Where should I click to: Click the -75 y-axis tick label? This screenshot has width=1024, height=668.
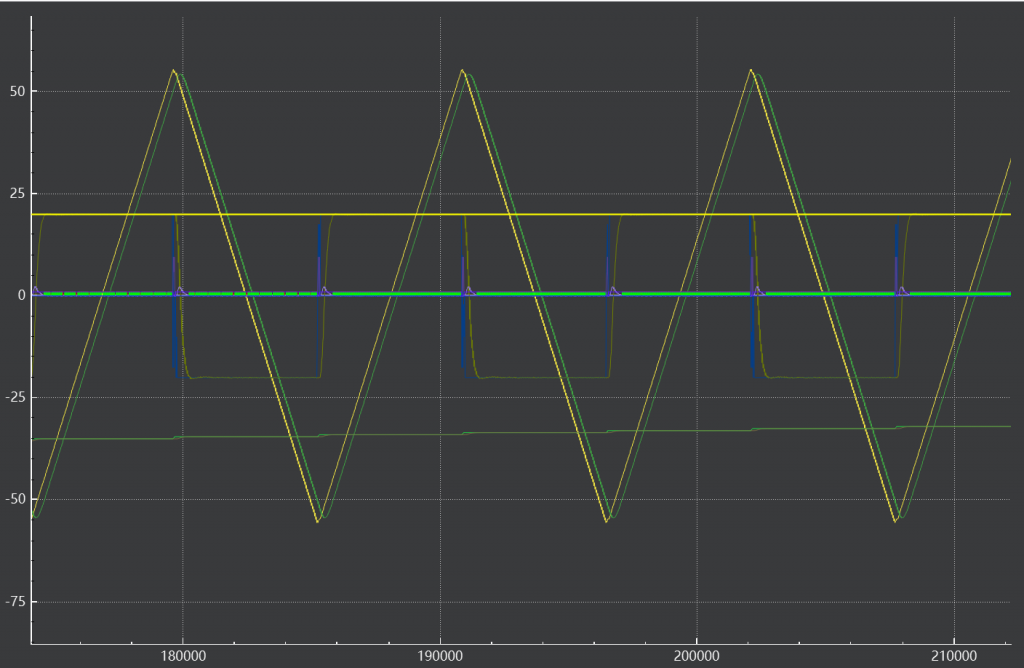pyautogui.click(x=15, y=601)
